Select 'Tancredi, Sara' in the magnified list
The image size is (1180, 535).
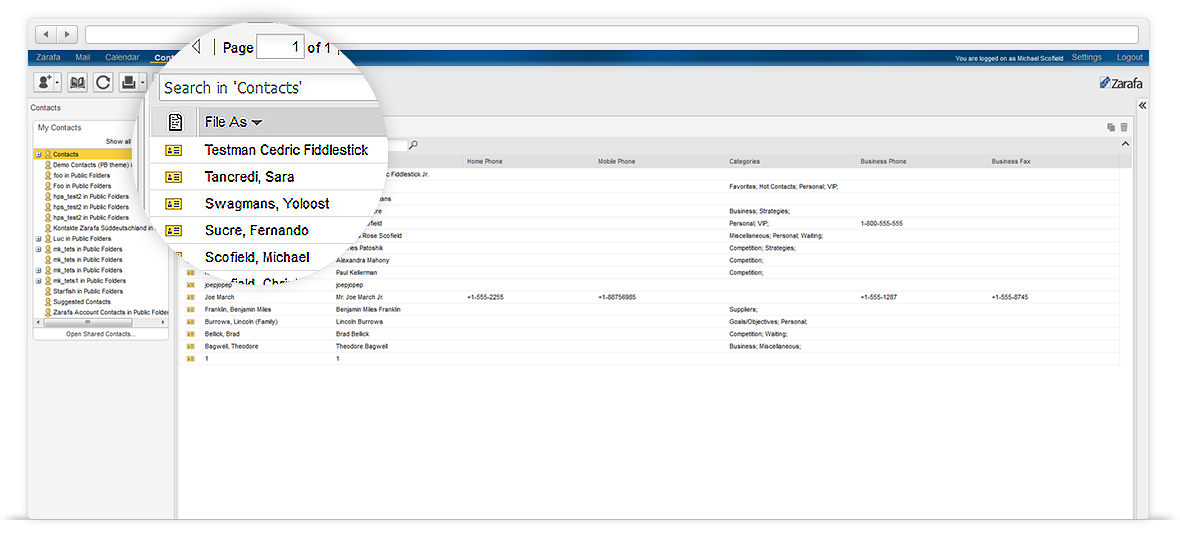coord(249,177)
